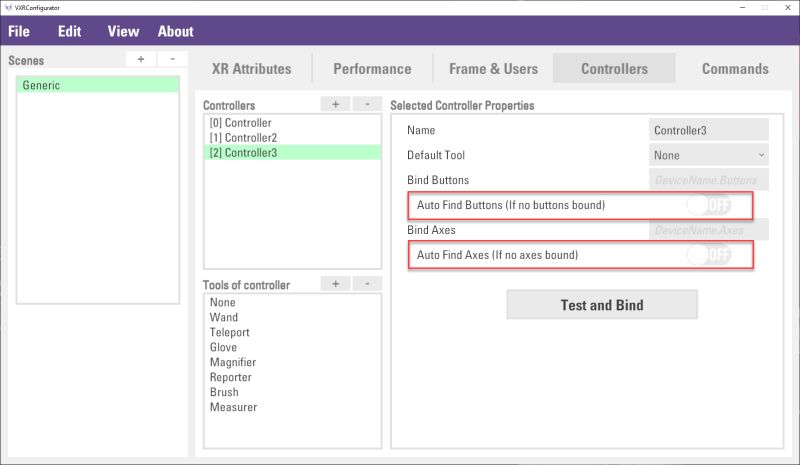800x465 pixels.
Task: Click the Bind Axes input field
Action: (709, 230)
